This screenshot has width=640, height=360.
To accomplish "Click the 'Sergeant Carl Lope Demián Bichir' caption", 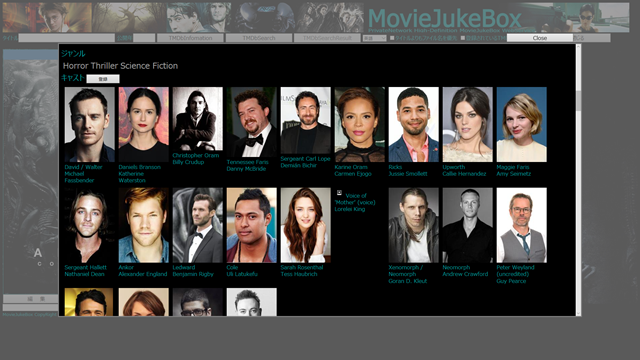I will coord(305,162).
